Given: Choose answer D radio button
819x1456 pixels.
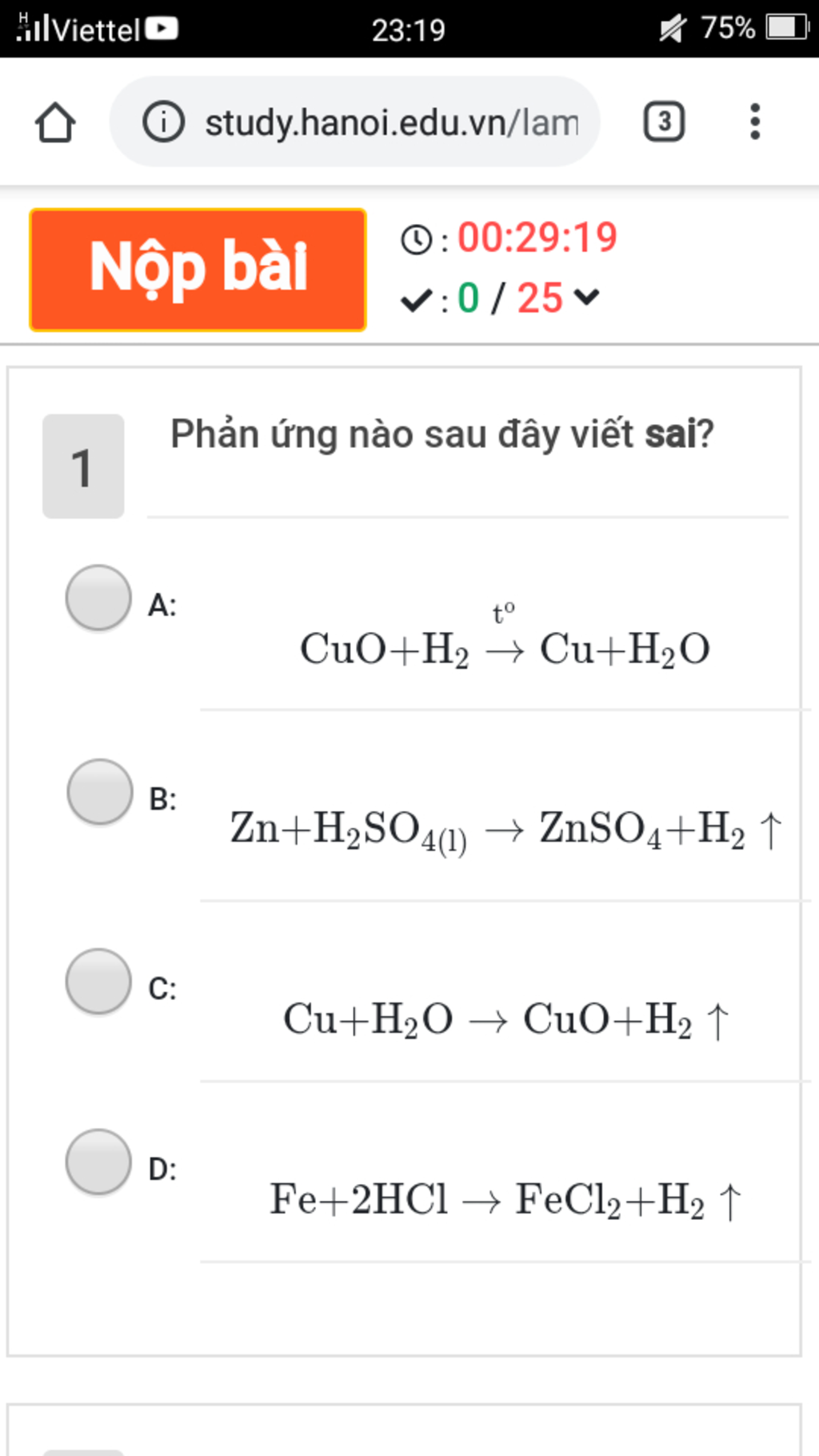Looking at the screenshot, I should coord(98,1162).
